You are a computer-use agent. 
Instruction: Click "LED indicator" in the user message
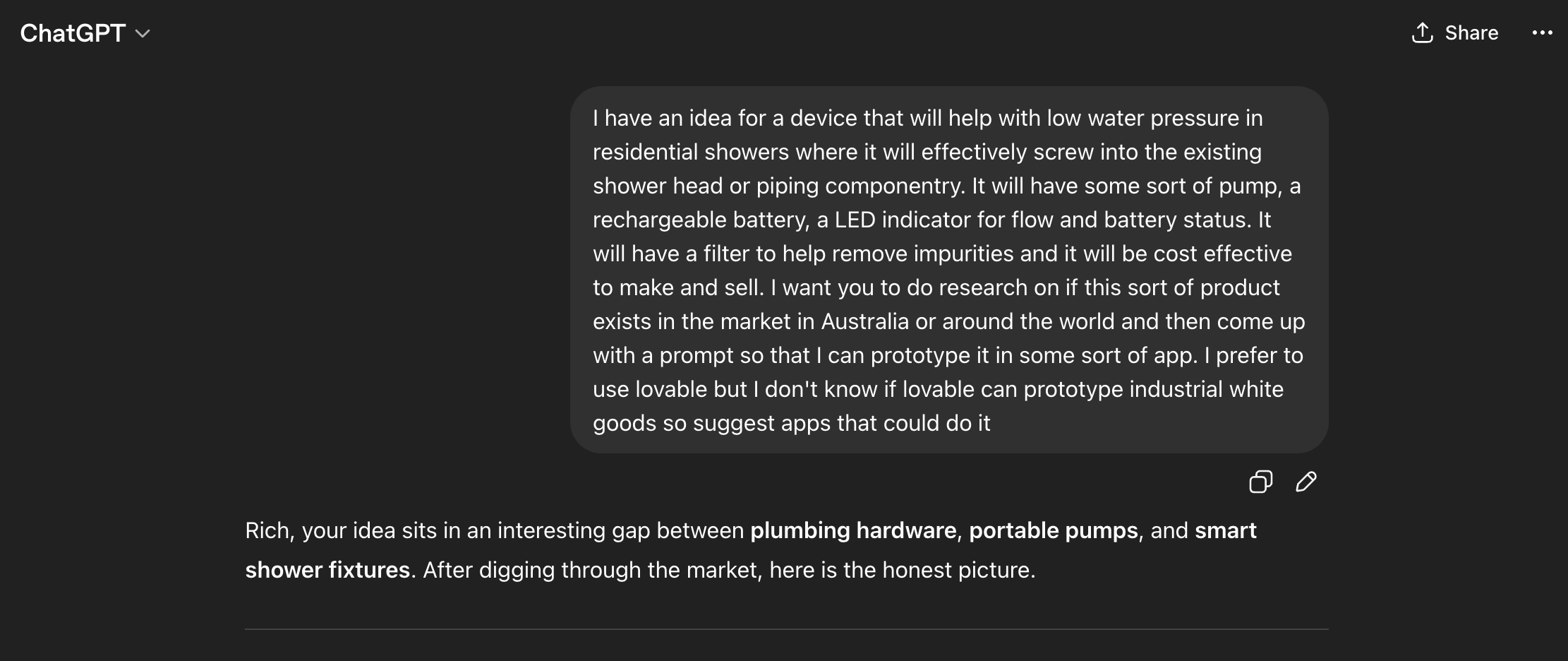(902, 220)
